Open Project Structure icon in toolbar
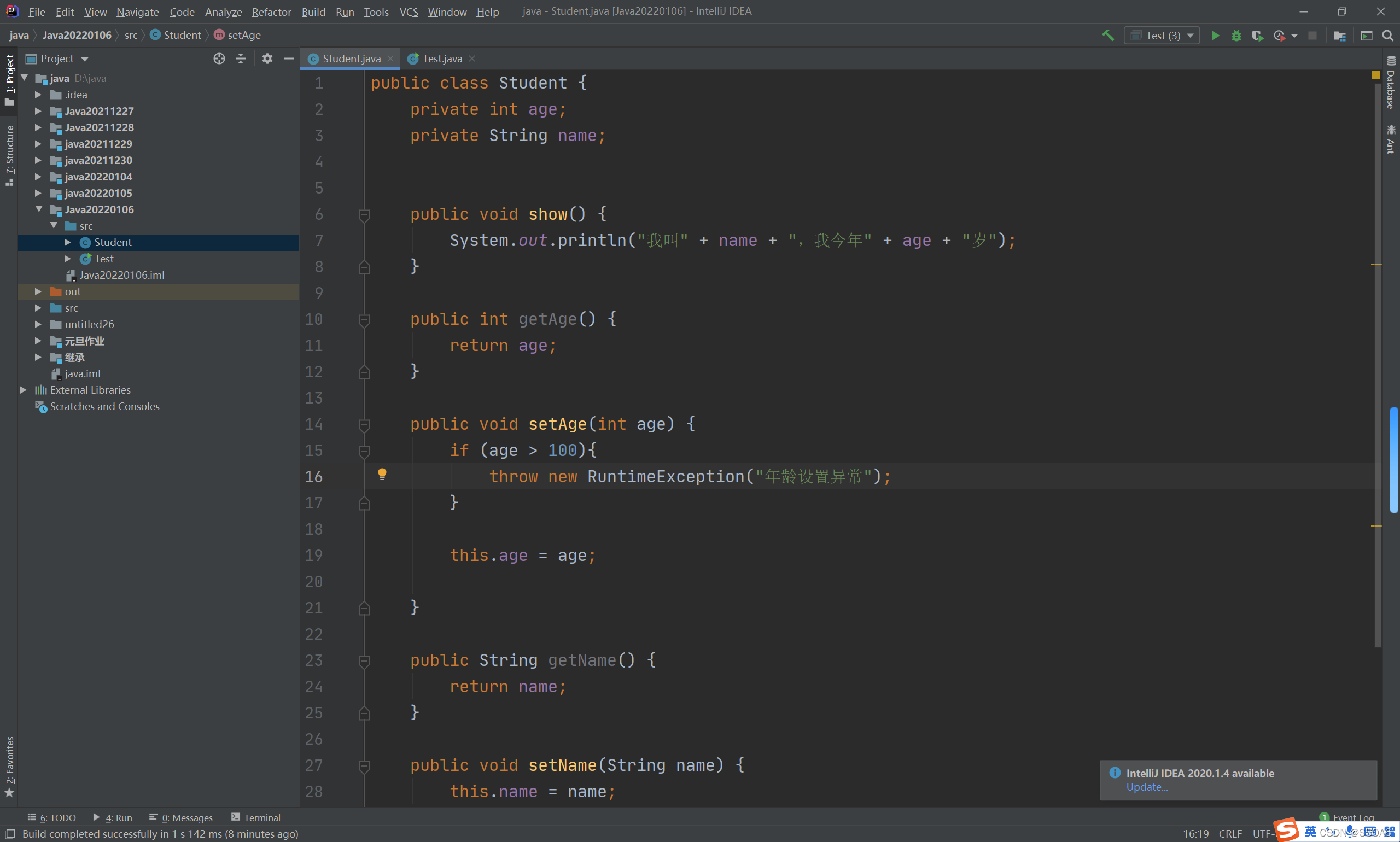The image size is (1400, 842). [x=1339, y=35]
